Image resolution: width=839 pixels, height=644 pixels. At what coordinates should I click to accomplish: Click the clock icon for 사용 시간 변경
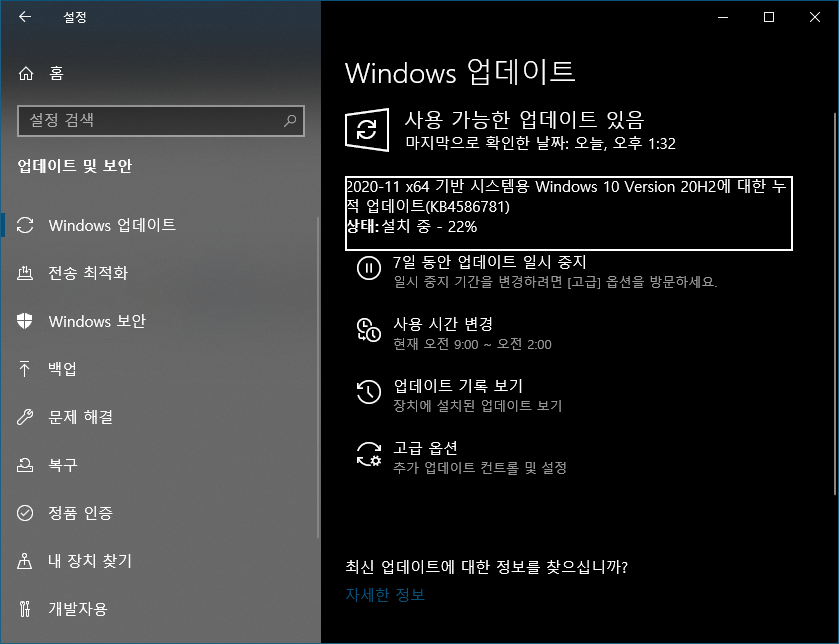369,329
